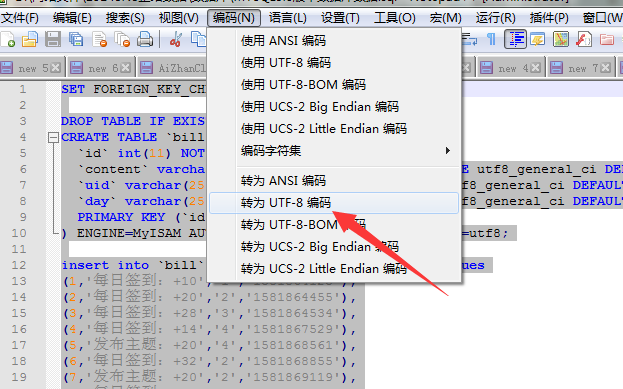The image size is (623, 389).
Task: Click the Cut scissors icon
Action: click(175, 39)
